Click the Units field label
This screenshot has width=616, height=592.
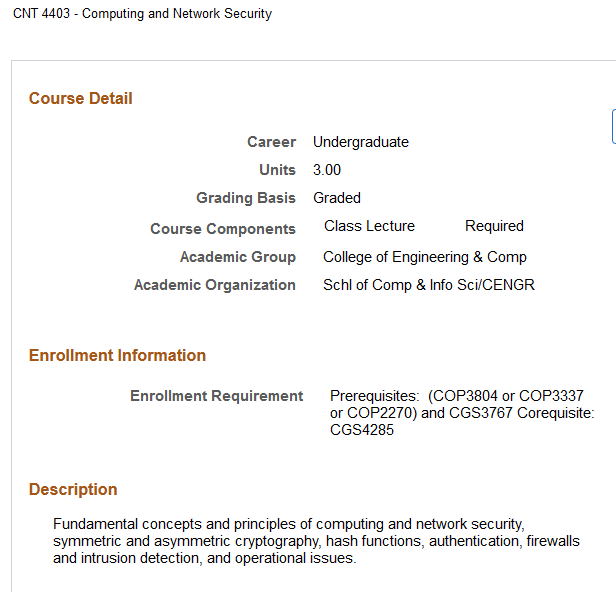[x=277, y=170]
